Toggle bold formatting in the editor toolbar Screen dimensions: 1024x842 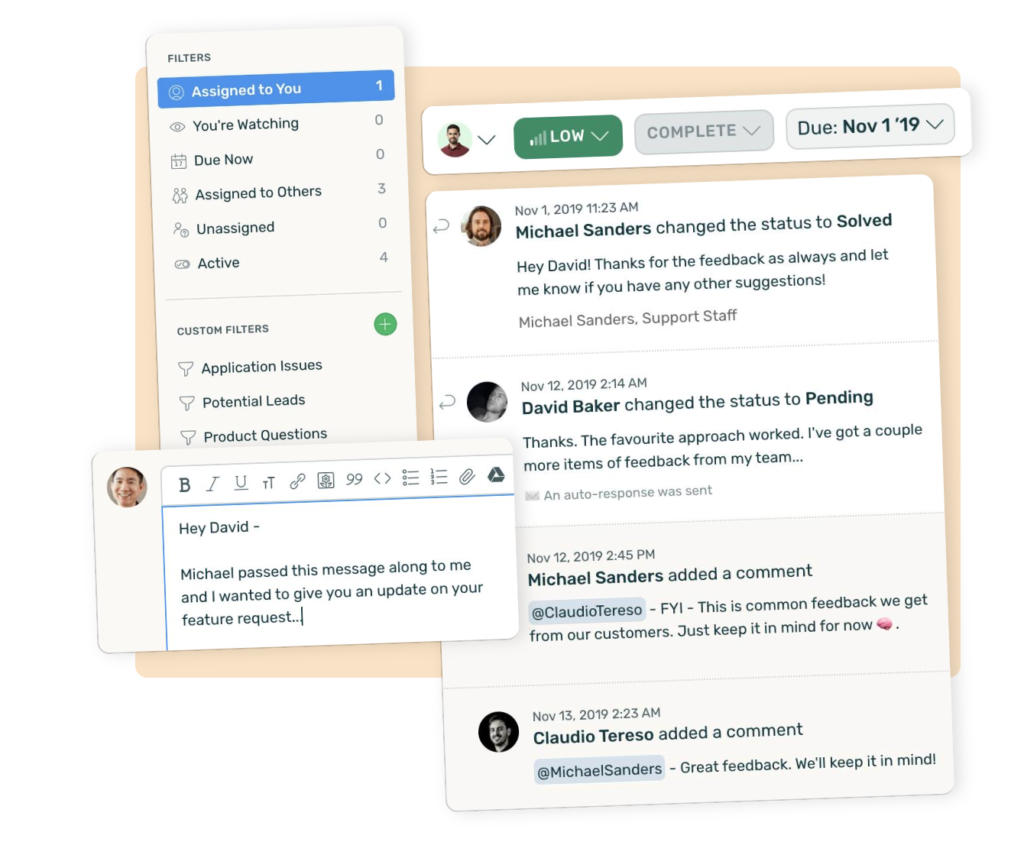click(x=185, y=485)
